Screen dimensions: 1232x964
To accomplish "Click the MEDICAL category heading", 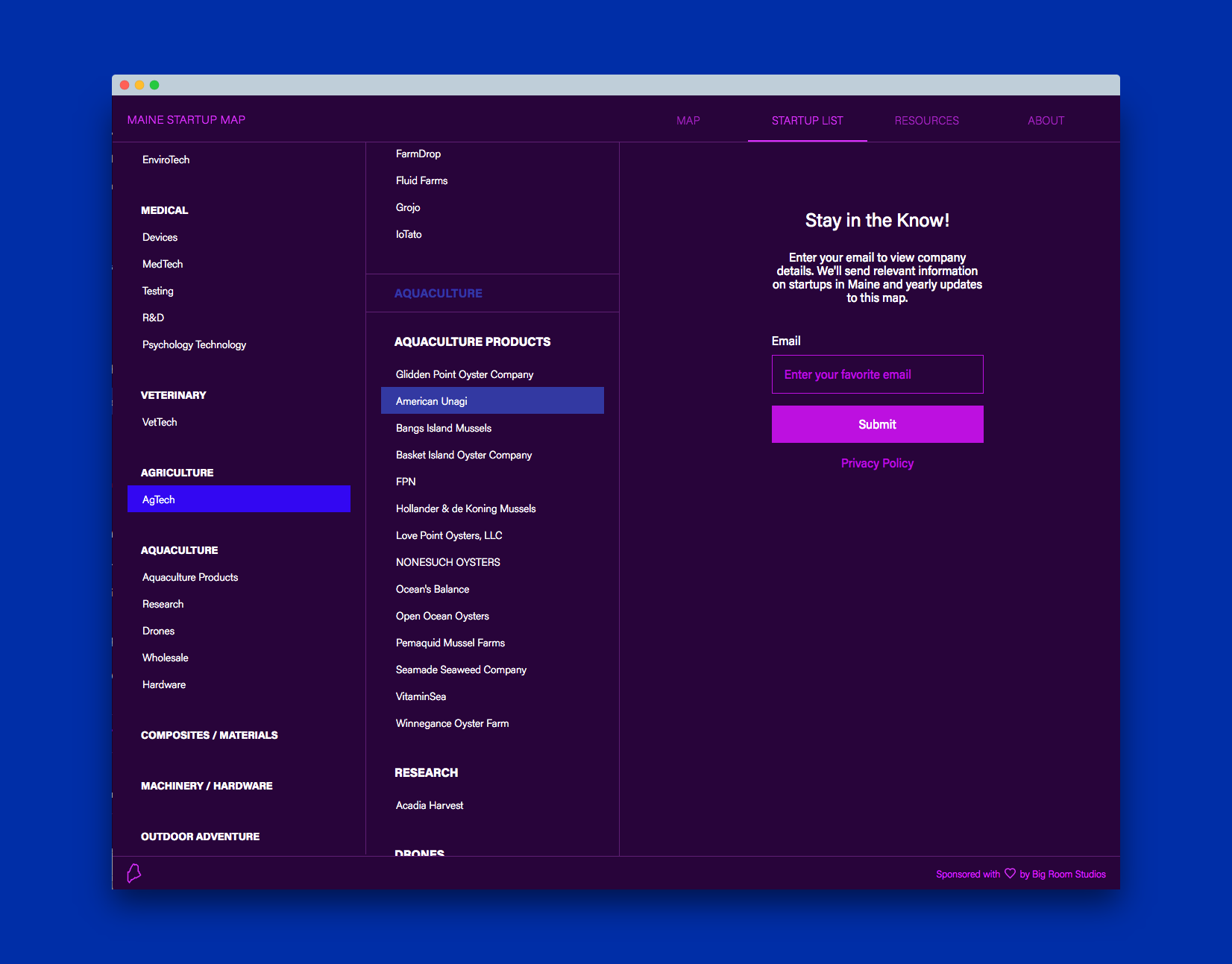I will click(x=164, y=210).
